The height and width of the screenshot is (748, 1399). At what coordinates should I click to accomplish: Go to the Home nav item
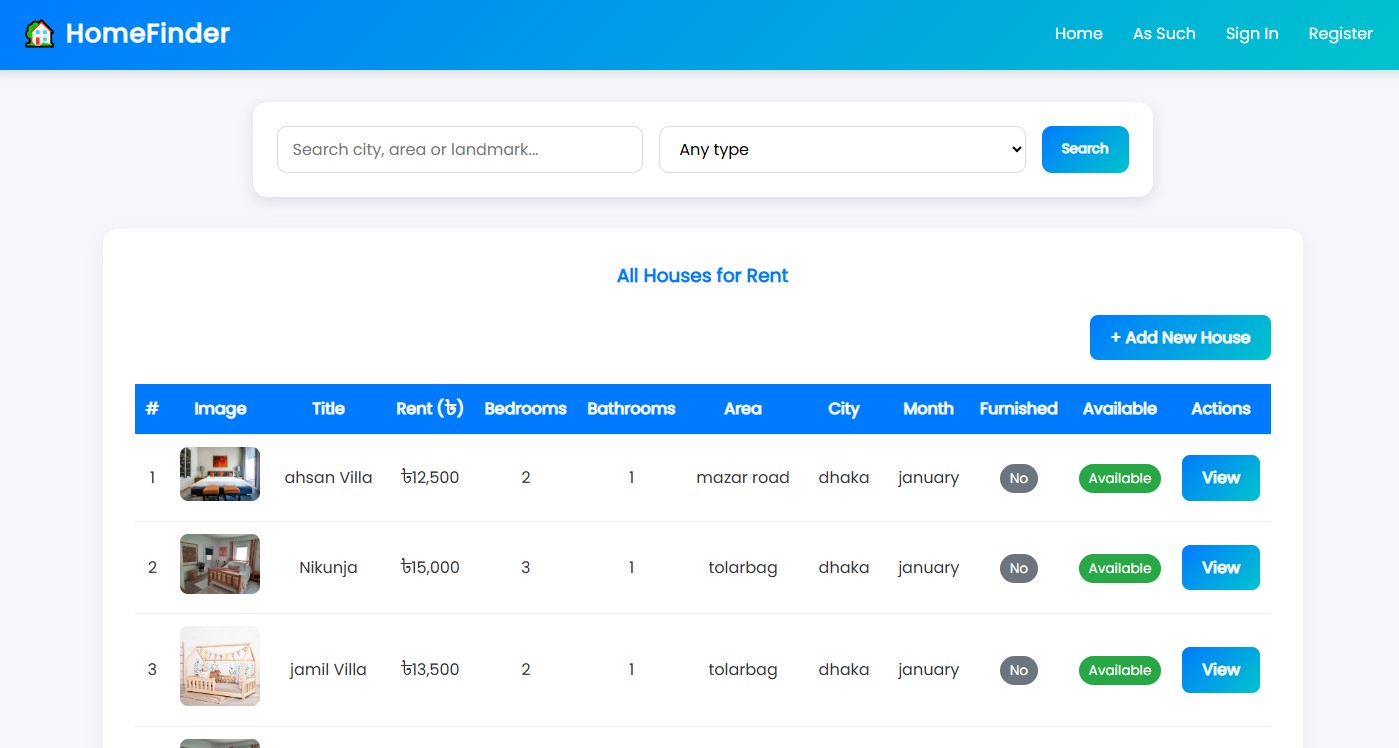point(1078,34)
